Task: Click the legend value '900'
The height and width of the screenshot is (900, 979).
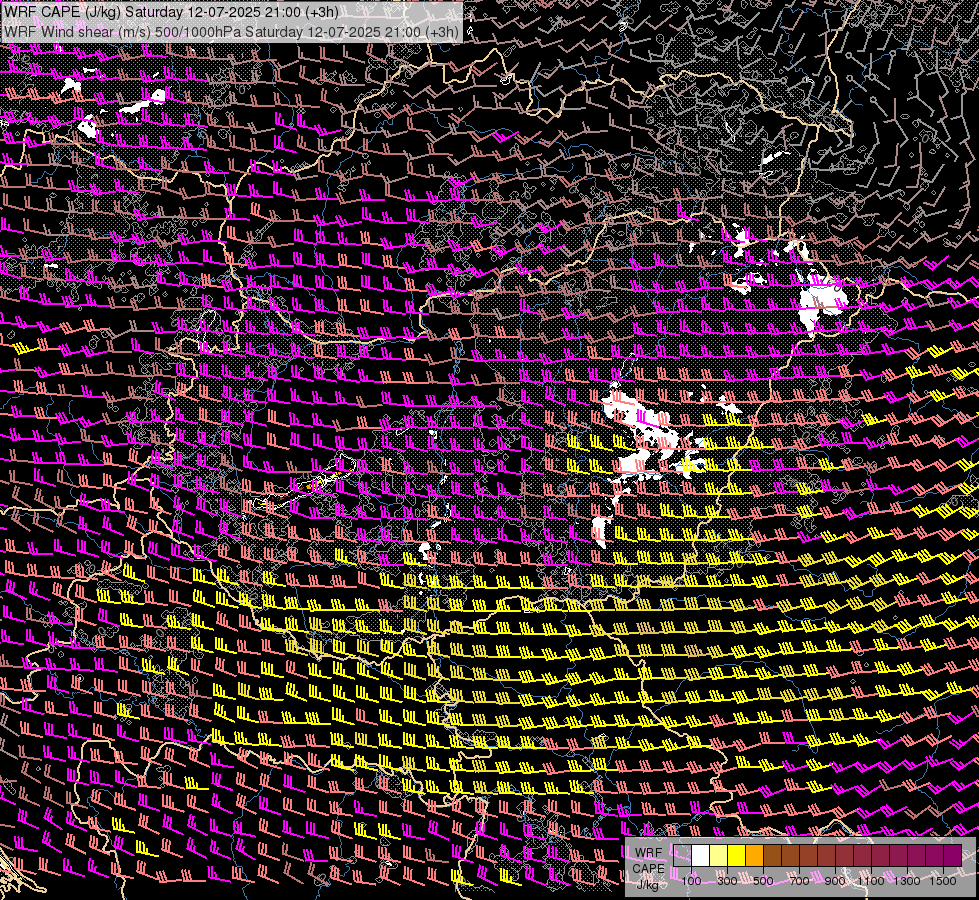Action: [x=835, y=881]
